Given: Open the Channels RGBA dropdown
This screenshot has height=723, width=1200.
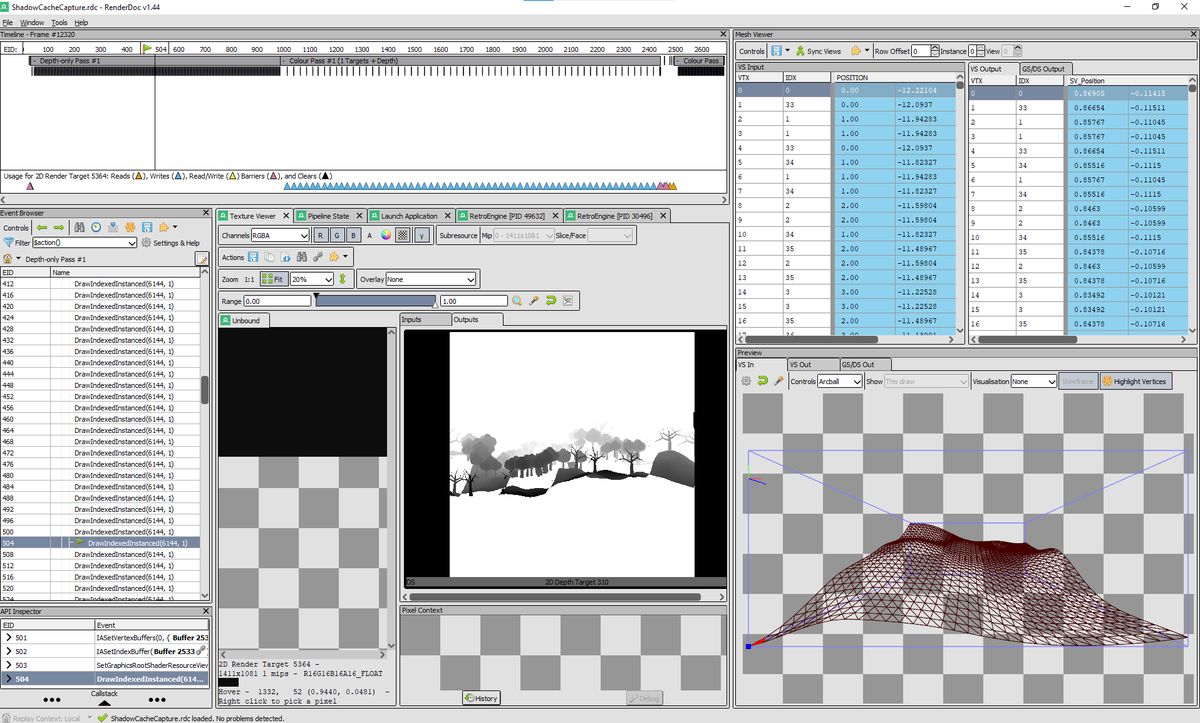Looking at the screenshot, I should (280, 235).
